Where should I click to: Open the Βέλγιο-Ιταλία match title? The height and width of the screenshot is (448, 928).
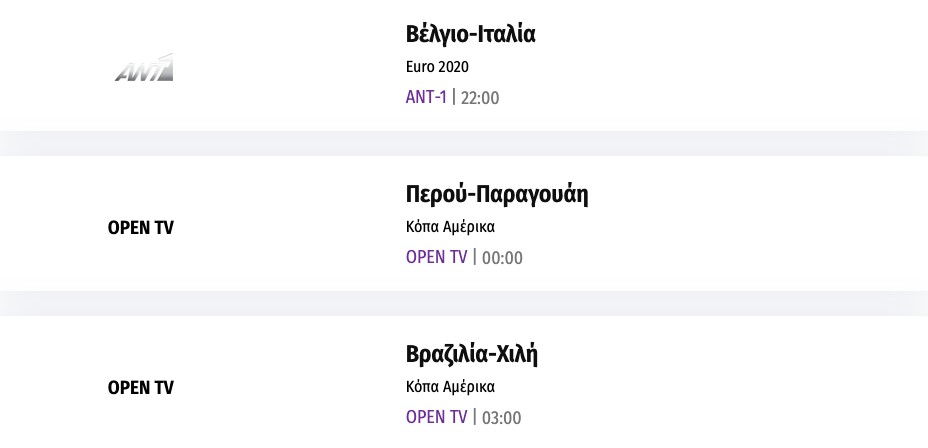[471, 34]
